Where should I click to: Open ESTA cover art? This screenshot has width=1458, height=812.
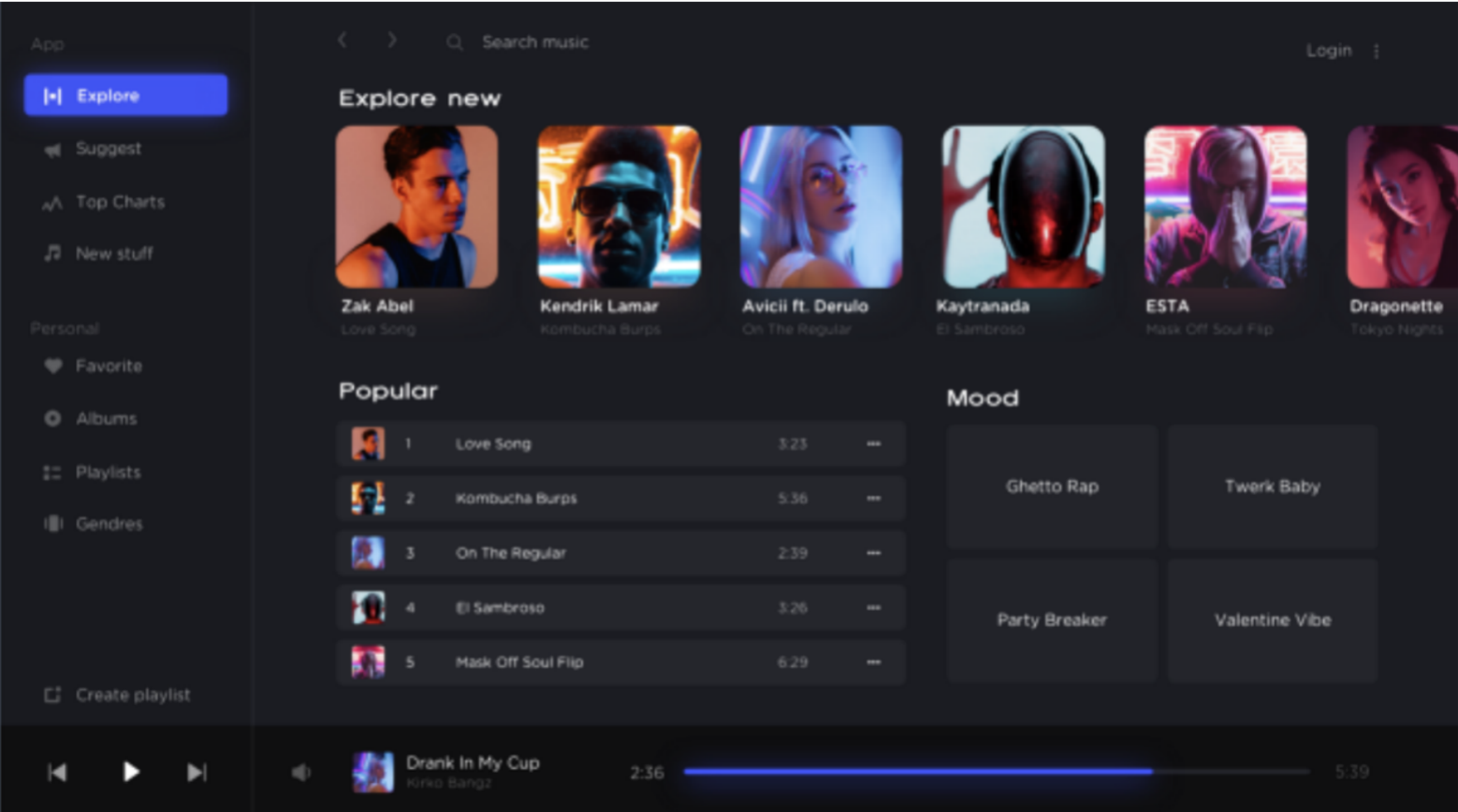tap(1225, 207)
